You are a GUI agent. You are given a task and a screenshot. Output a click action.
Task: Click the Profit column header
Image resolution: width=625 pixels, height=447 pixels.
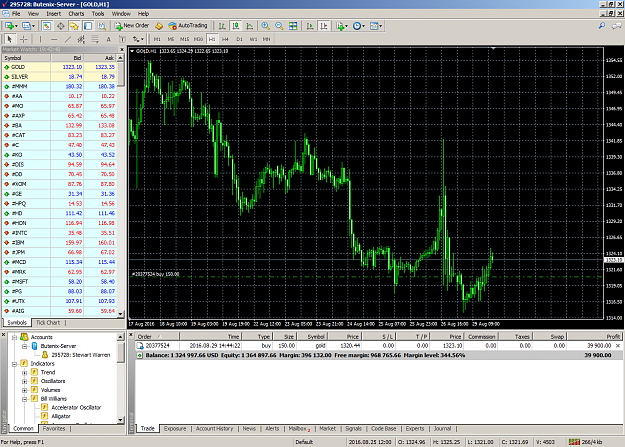pos(595,337)
